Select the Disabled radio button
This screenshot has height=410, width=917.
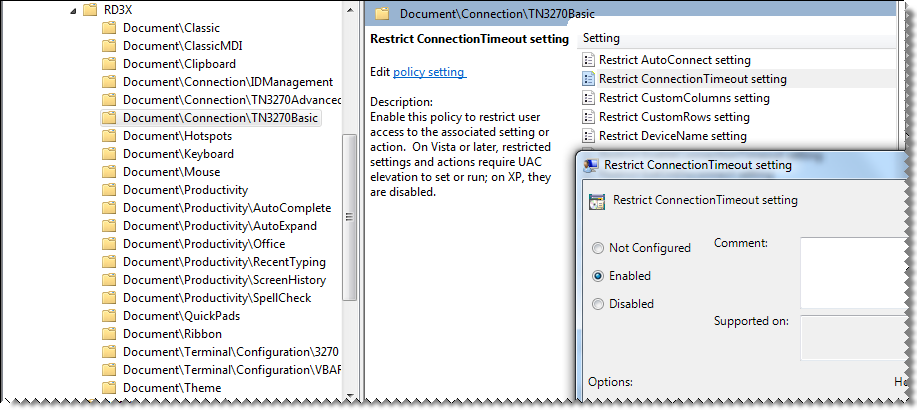[x=598, y=304]
